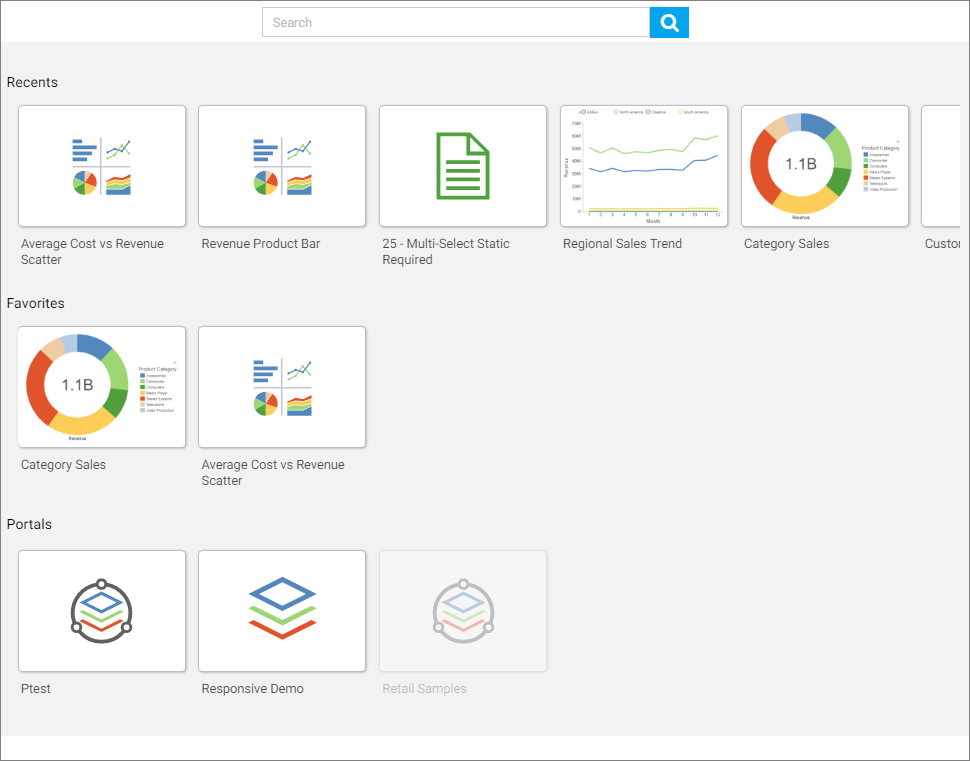Click into the Search input field

click(x=456, y=22)
